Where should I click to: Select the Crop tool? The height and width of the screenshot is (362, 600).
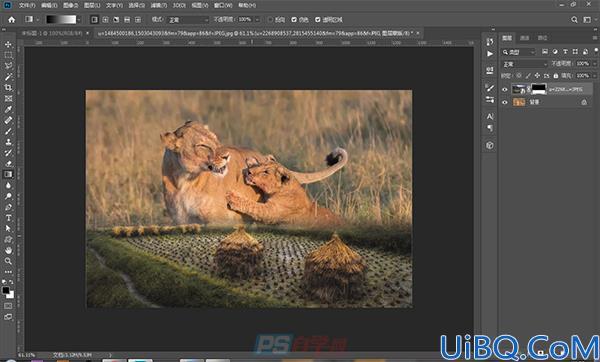click(x=8, y=88)
